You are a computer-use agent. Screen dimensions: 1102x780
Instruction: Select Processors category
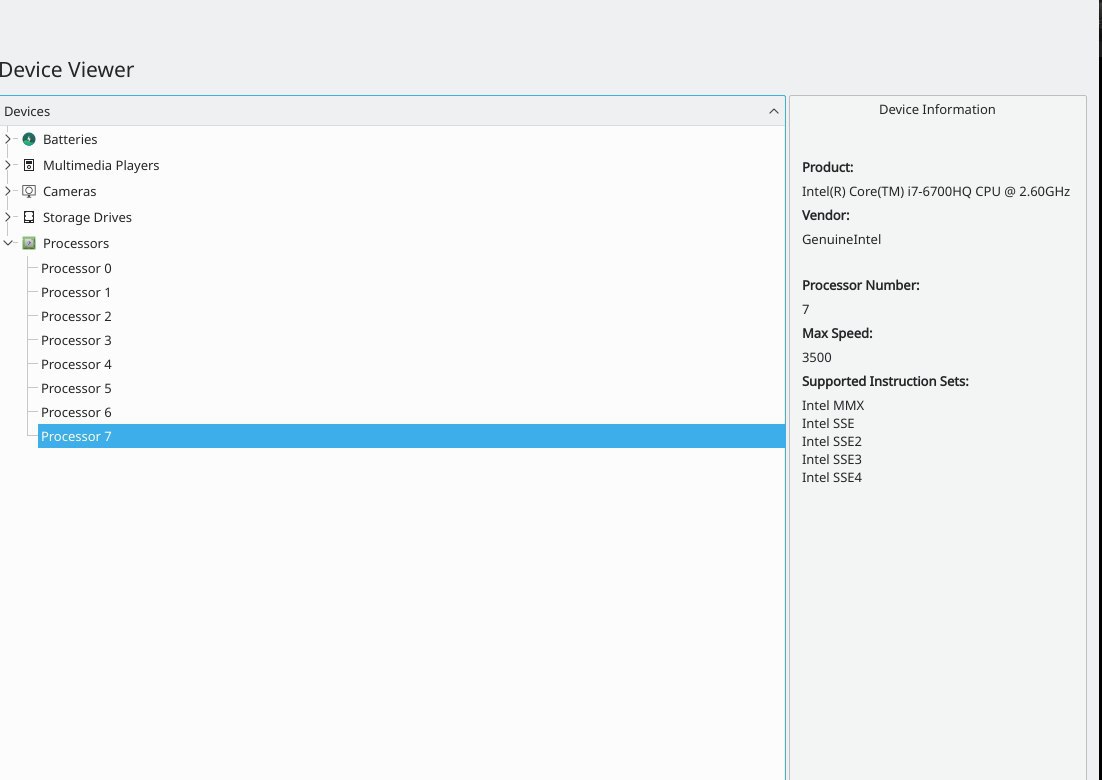pyautogui.click(x=76, y=243)
